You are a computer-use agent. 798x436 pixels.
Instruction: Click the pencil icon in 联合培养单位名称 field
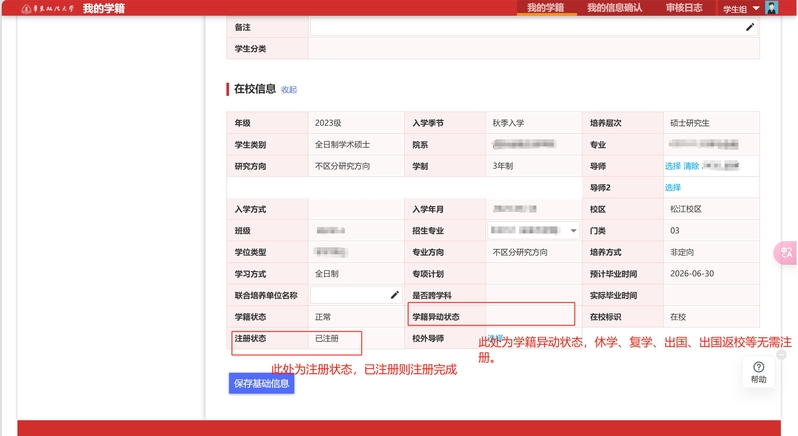click(x=394, y=295)
